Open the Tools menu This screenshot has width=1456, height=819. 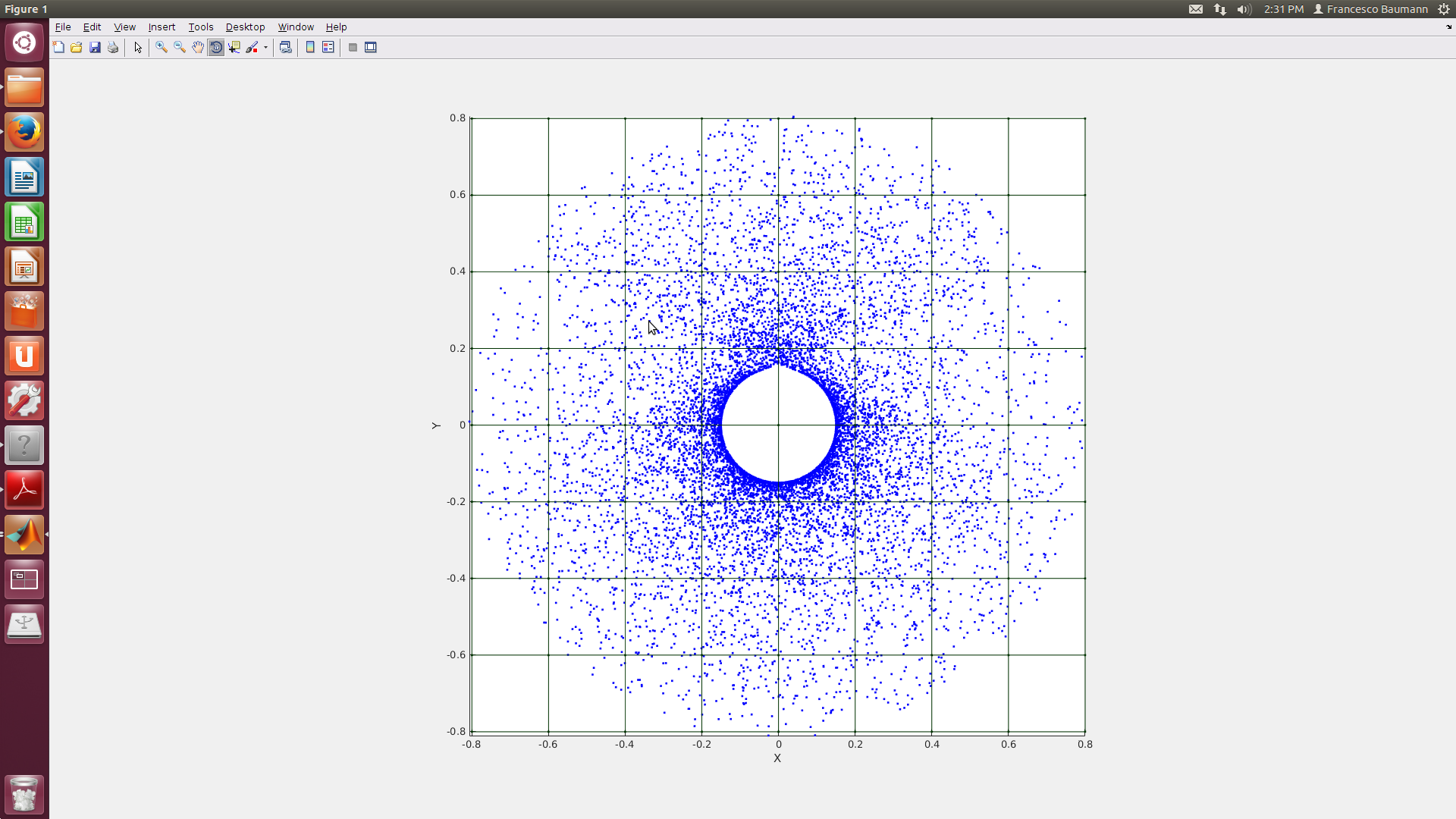coord(200,27)
